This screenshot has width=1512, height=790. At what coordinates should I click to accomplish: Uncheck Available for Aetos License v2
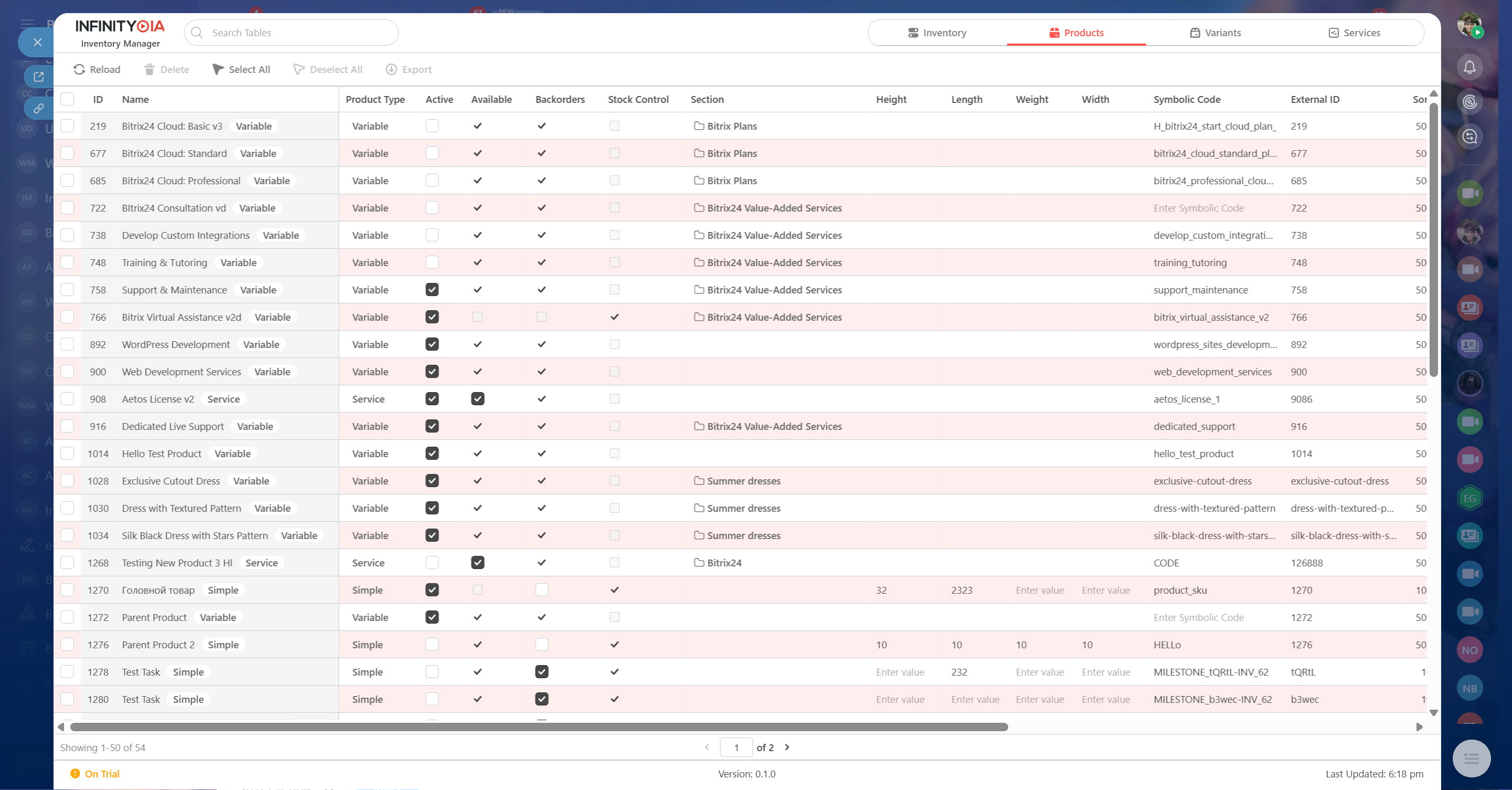pyautogui.click(x=478, y=399)
